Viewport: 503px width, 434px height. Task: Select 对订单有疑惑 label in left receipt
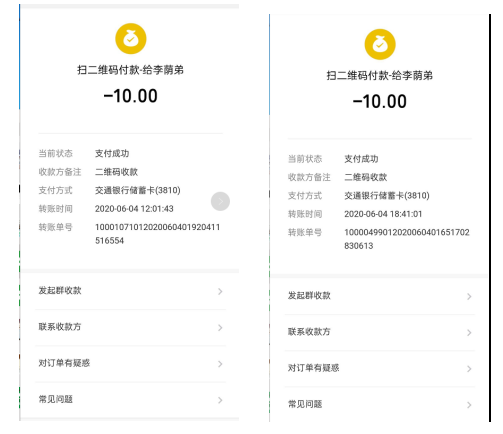(64, 363)
